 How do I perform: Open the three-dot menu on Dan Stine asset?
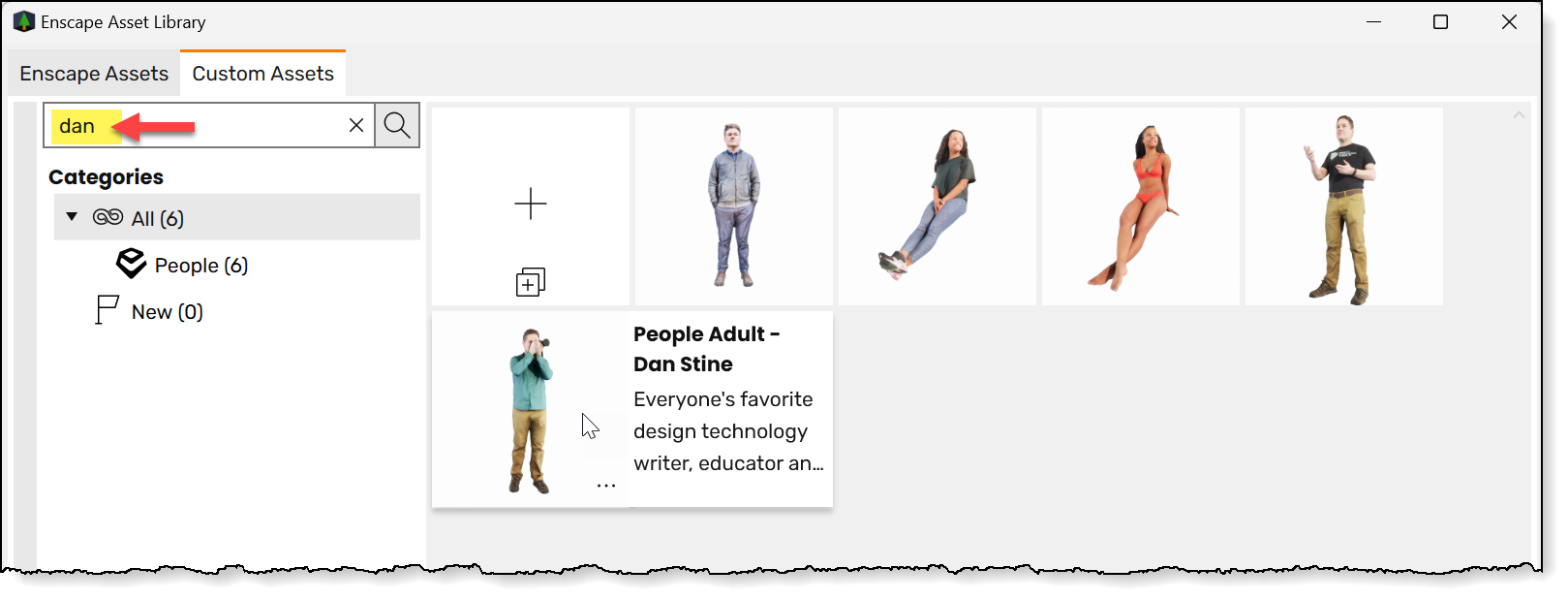606,486
